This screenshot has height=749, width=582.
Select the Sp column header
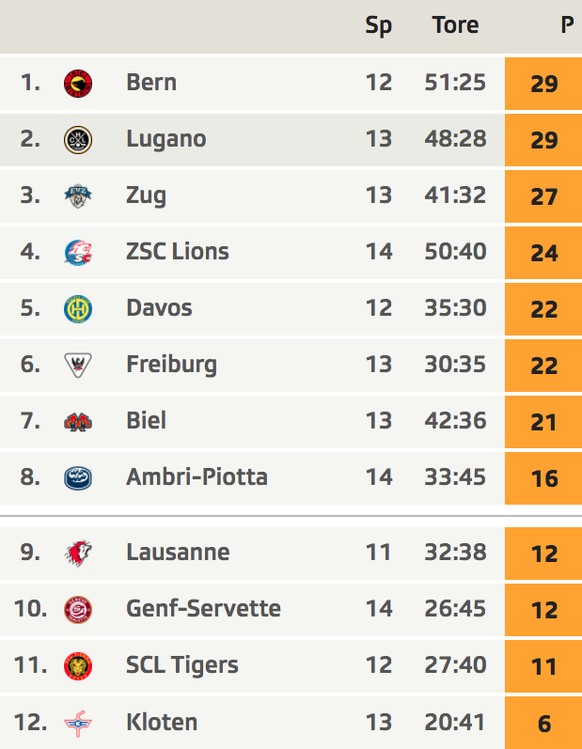click(378, 26)
